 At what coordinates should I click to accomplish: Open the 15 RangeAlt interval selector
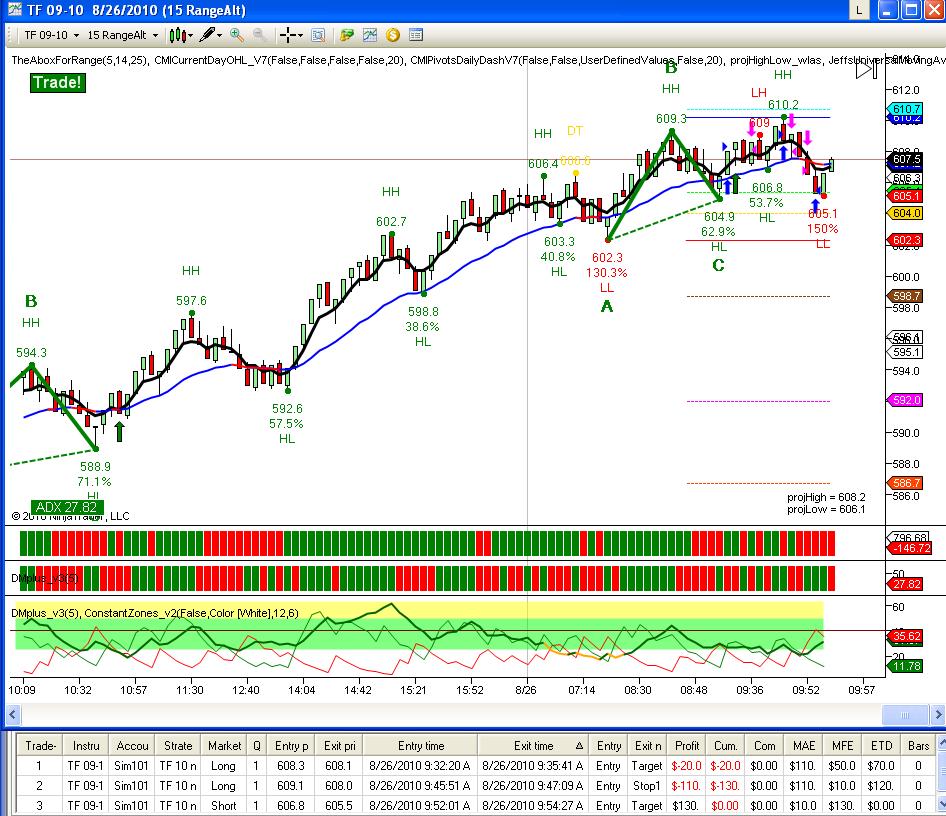[122, 35]
